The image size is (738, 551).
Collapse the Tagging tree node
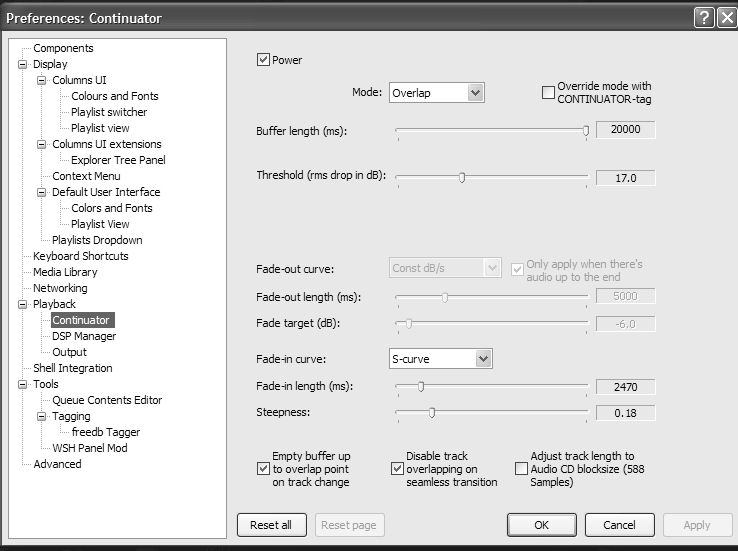pyautogui.click(x=41, y=416)
